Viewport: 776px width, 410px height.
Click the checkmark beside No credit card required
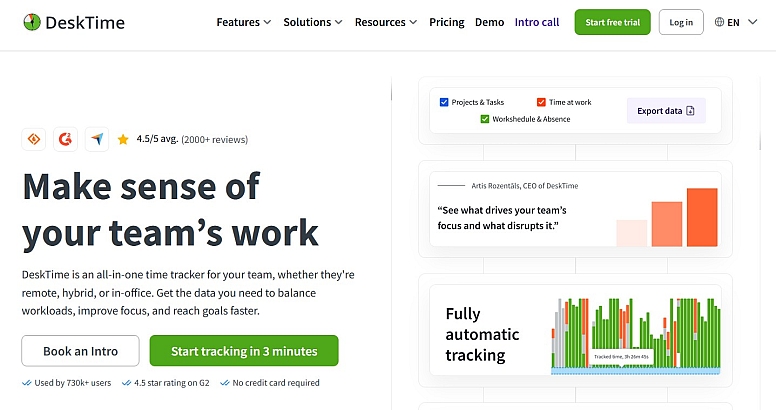(225, 383)
